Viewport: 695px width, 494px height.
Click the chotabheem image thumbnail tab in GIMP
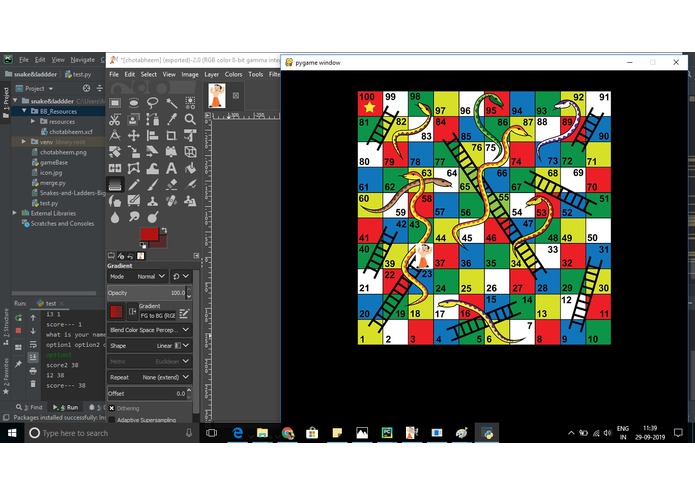point(217,95)
